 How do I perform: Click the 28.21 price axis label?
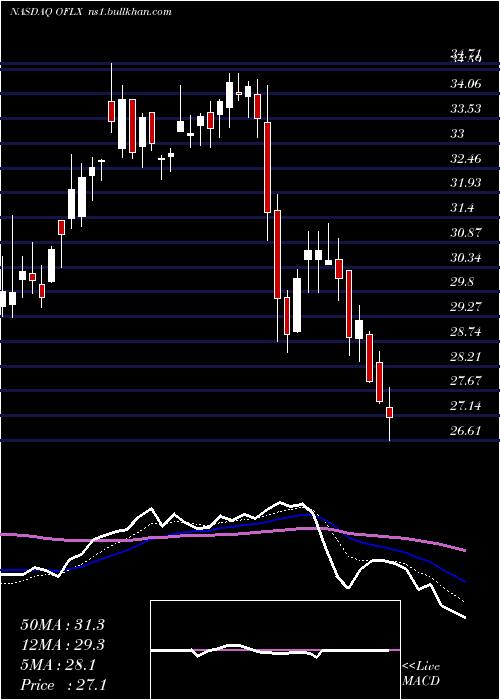click(x=466, y=356)
